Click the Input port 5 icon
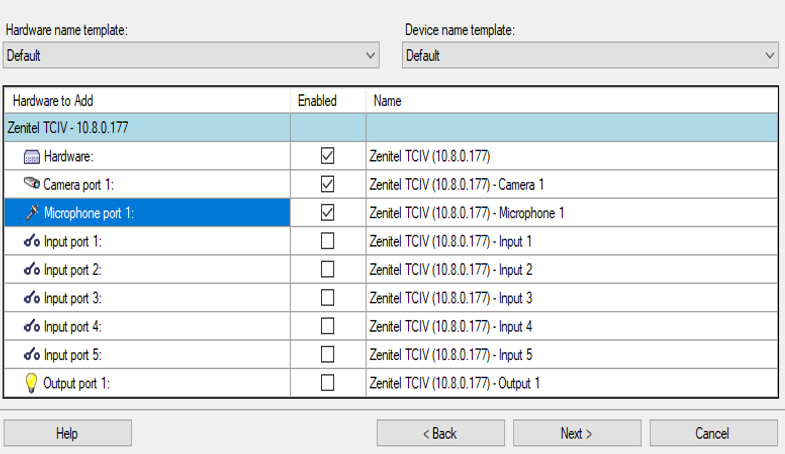This screenshot has width=785, height=454. coord(31,354)
